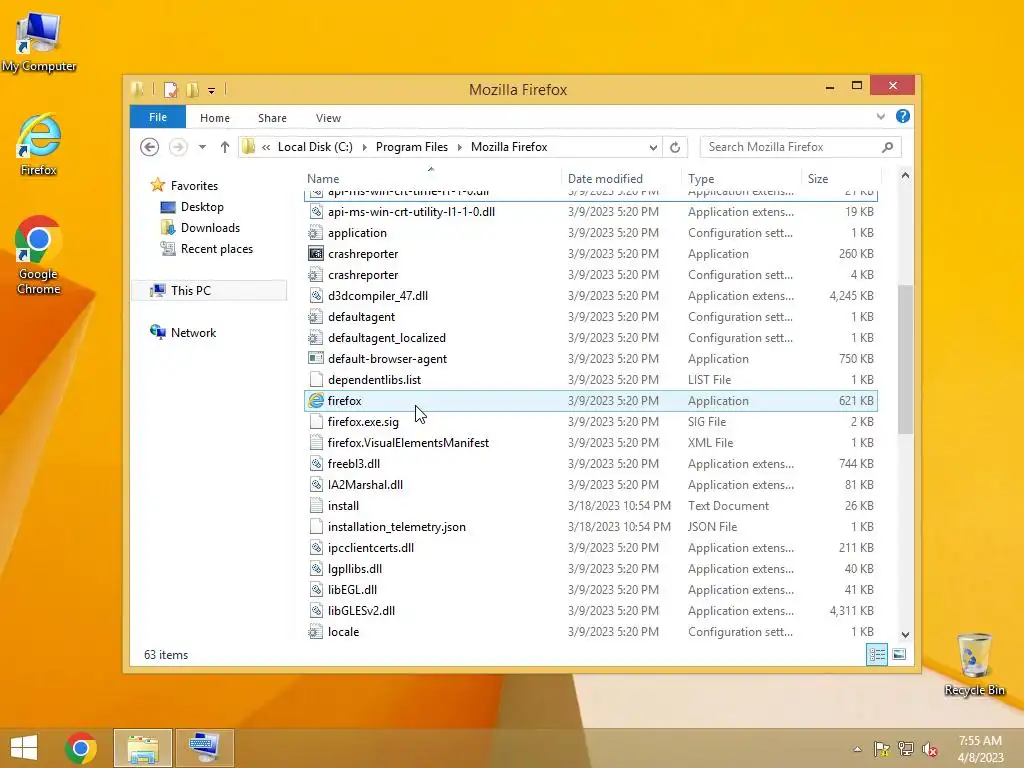The image size is (1024, 768).
Task: Select the Google Chrome desktop shortcut
Action: coord(39,255)
